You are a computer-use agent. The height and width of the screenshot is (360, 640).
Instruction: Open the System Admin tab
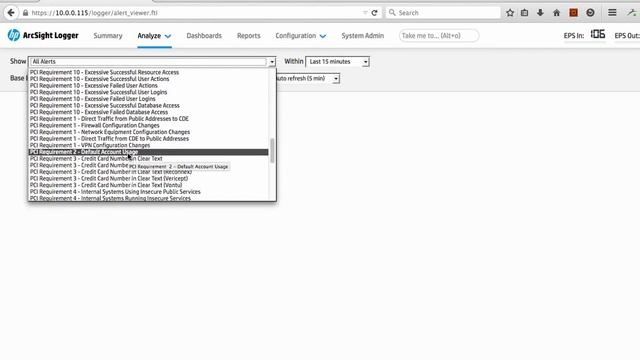(363, 36)
